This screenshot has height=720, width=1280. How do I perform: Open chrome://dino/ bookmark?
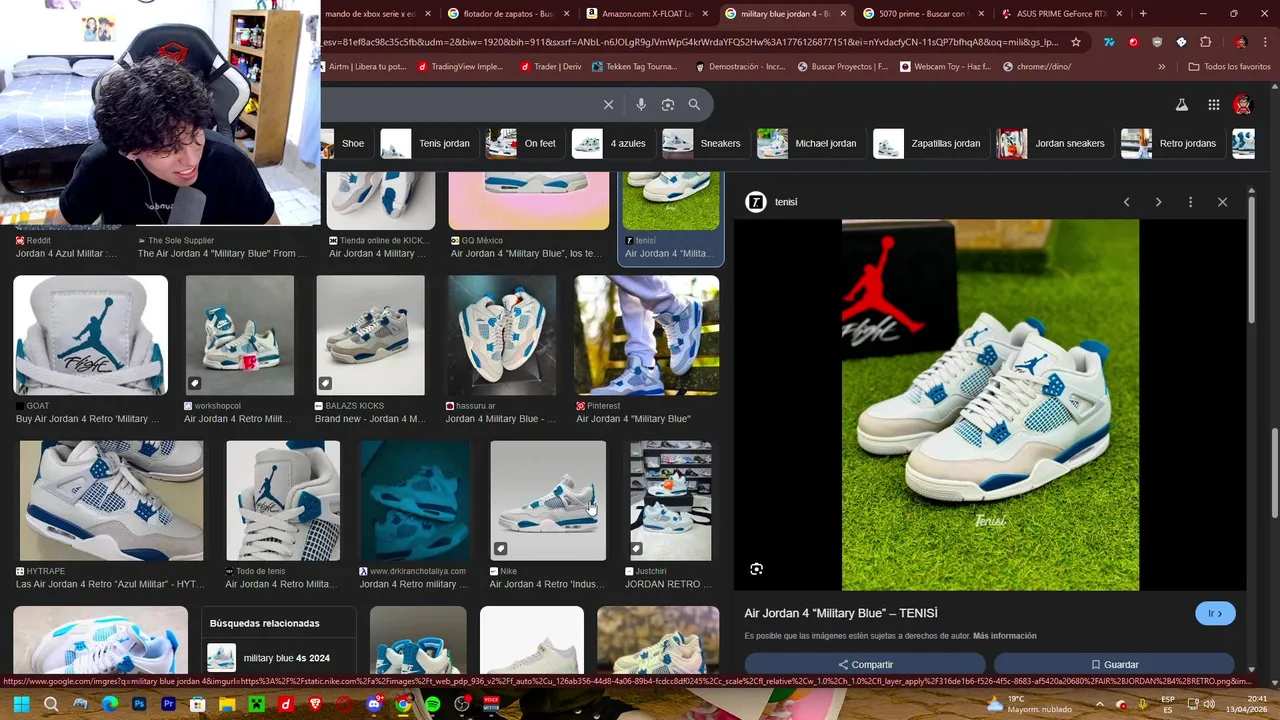point(1037,67)
